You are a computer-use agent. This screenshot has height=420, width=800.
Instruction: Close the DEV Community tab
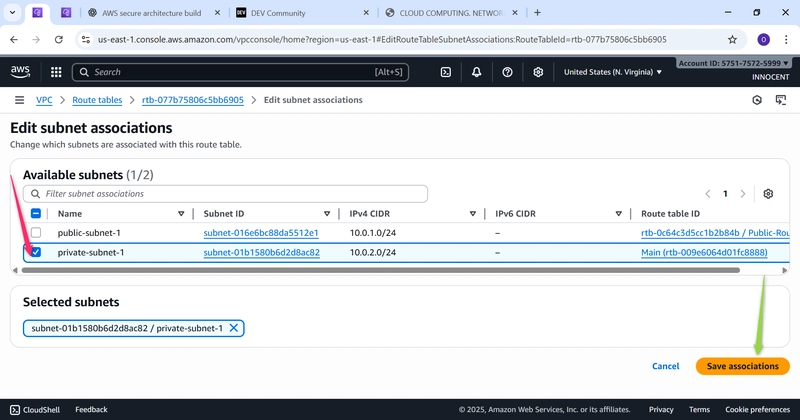coord(366,13)
